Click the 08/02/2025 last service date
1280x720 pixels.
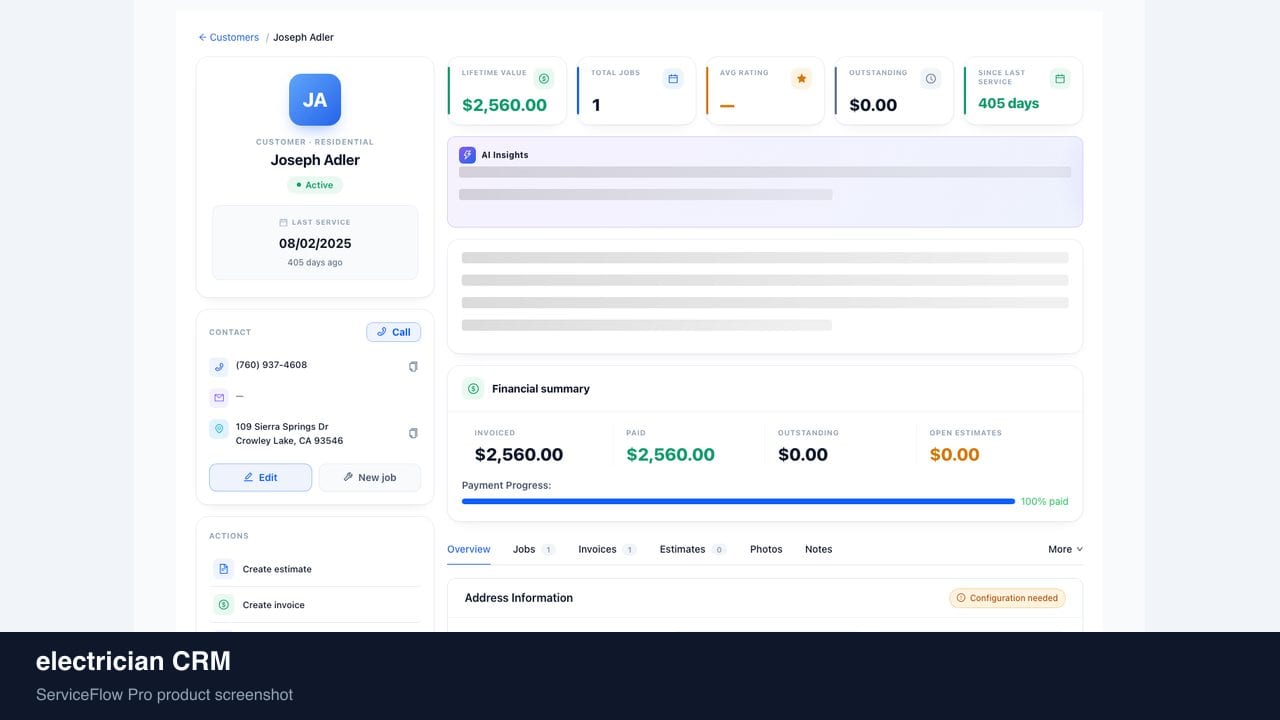pyautogui.click(x=315, y=243)
